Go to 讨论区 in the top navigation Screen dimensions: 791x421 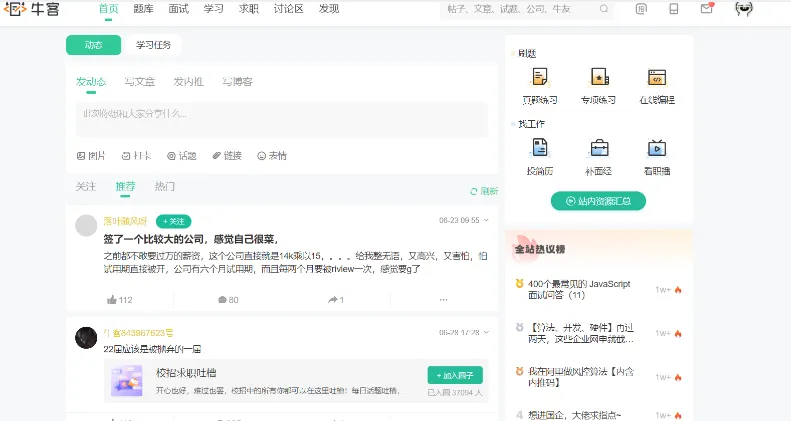coord(289,9)
